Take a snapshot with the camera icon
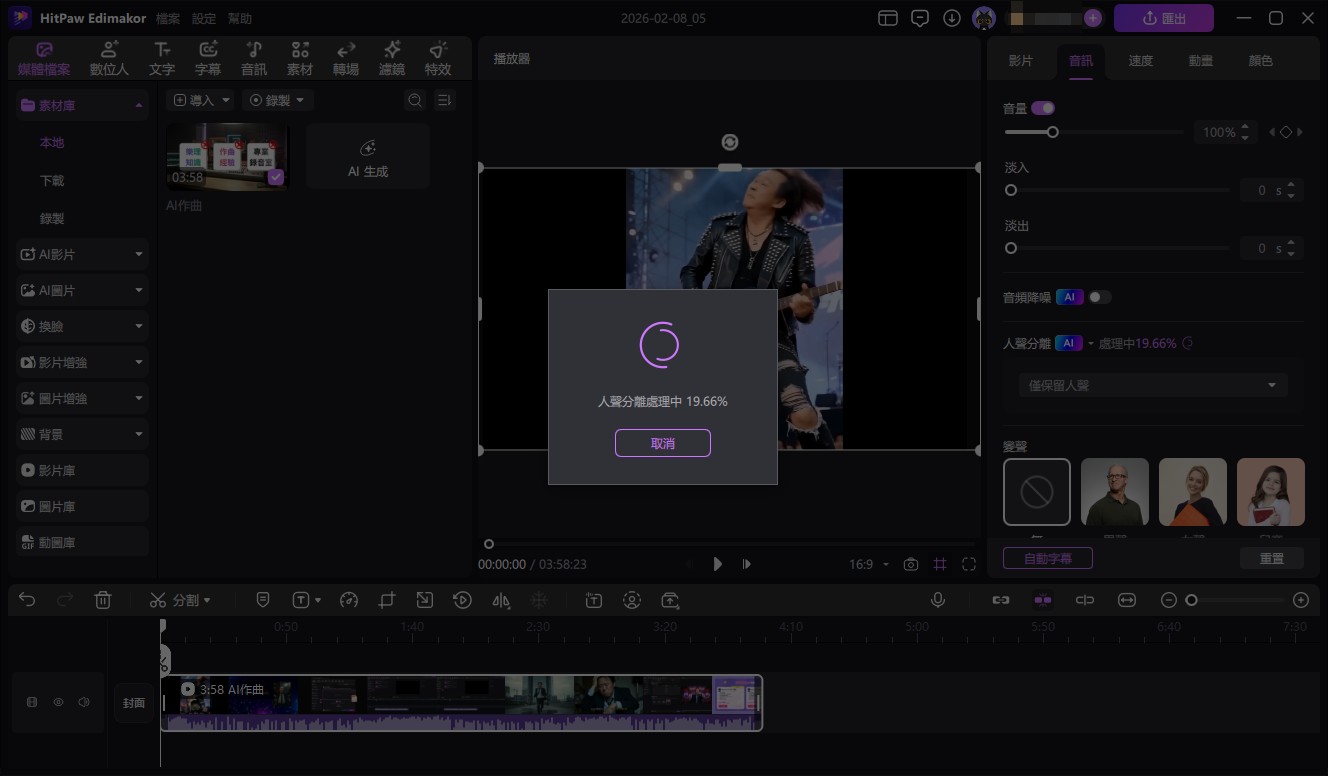 click(910, 564)
